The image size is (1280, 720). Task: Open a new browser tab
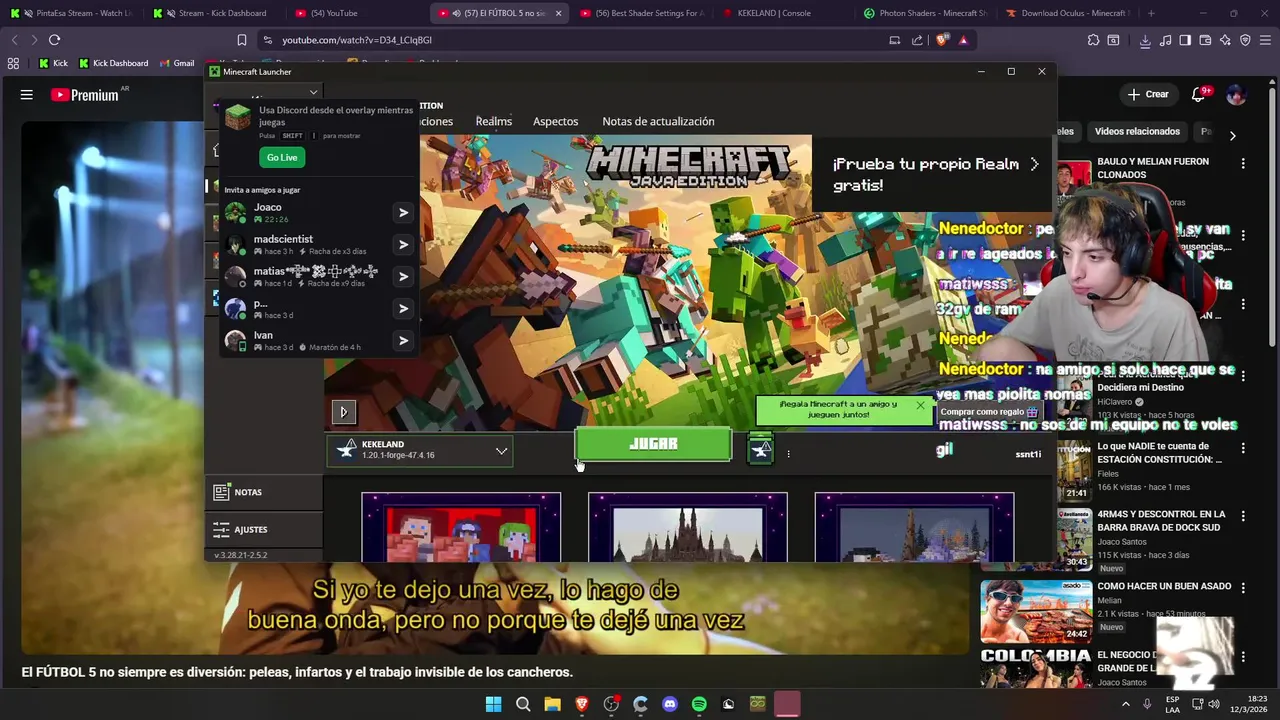[1151, 13]
